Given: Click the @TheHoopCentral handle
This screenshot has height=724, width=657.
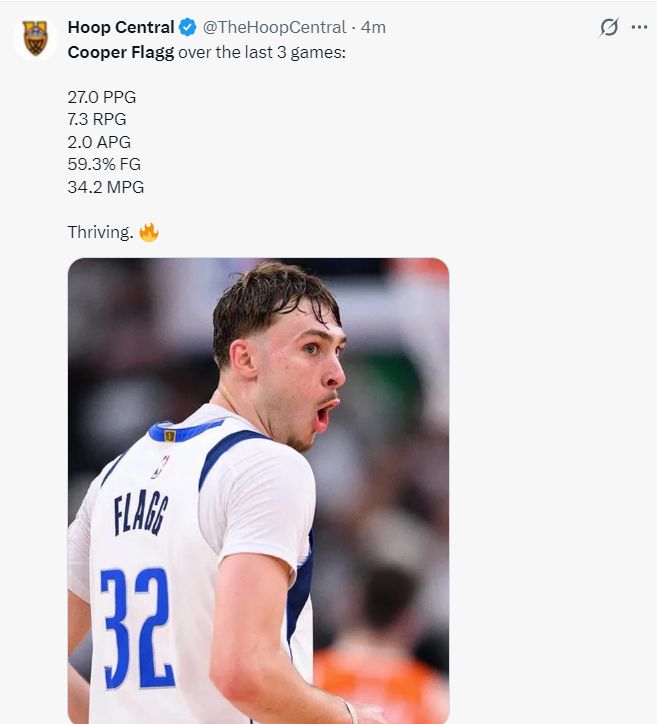Looking at the screenshot, I should point(274,27).
